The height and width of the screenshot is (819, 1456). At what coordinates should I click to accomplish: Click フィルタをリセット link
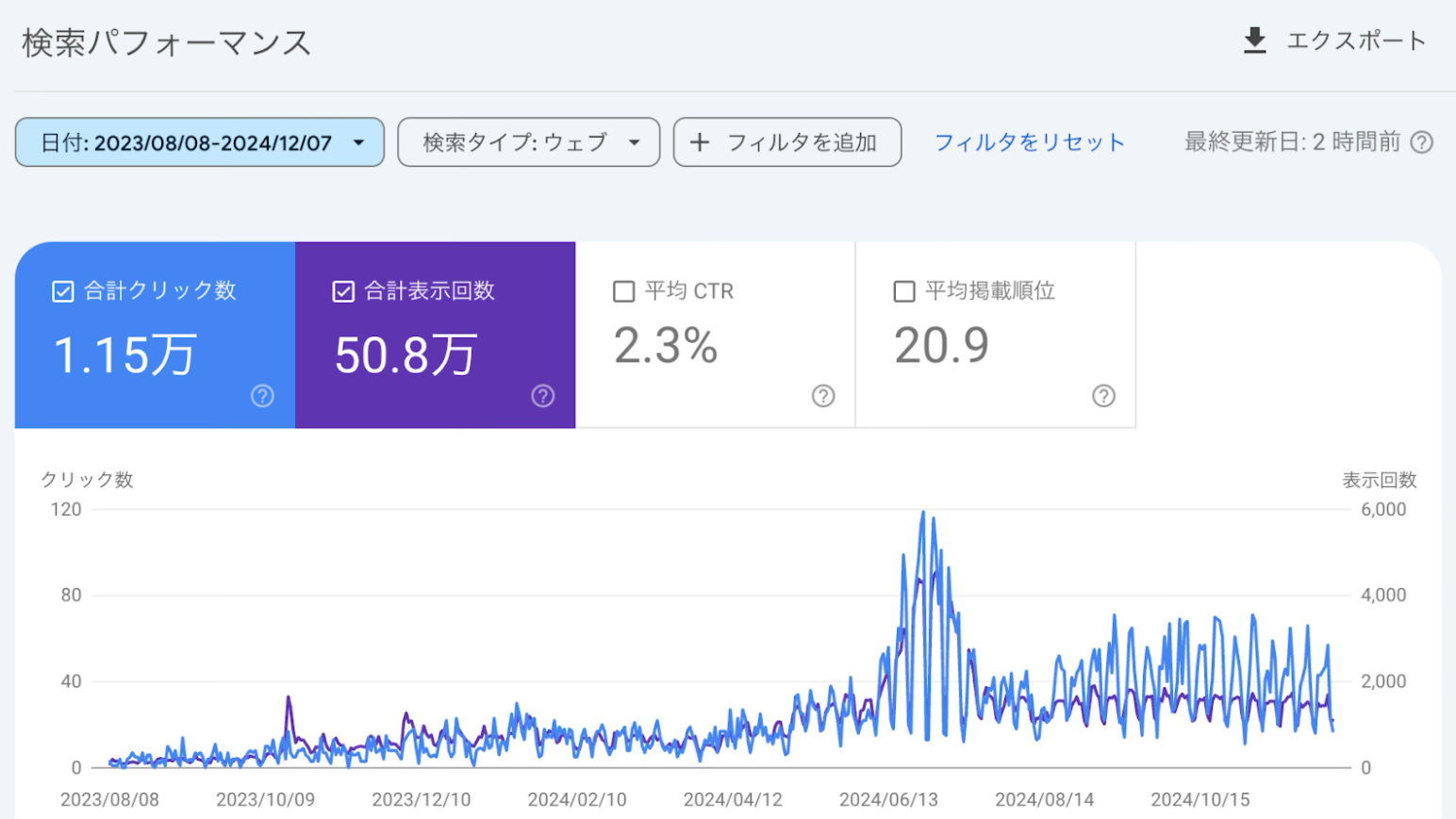pyautogui.click(x=1030, y=142)
